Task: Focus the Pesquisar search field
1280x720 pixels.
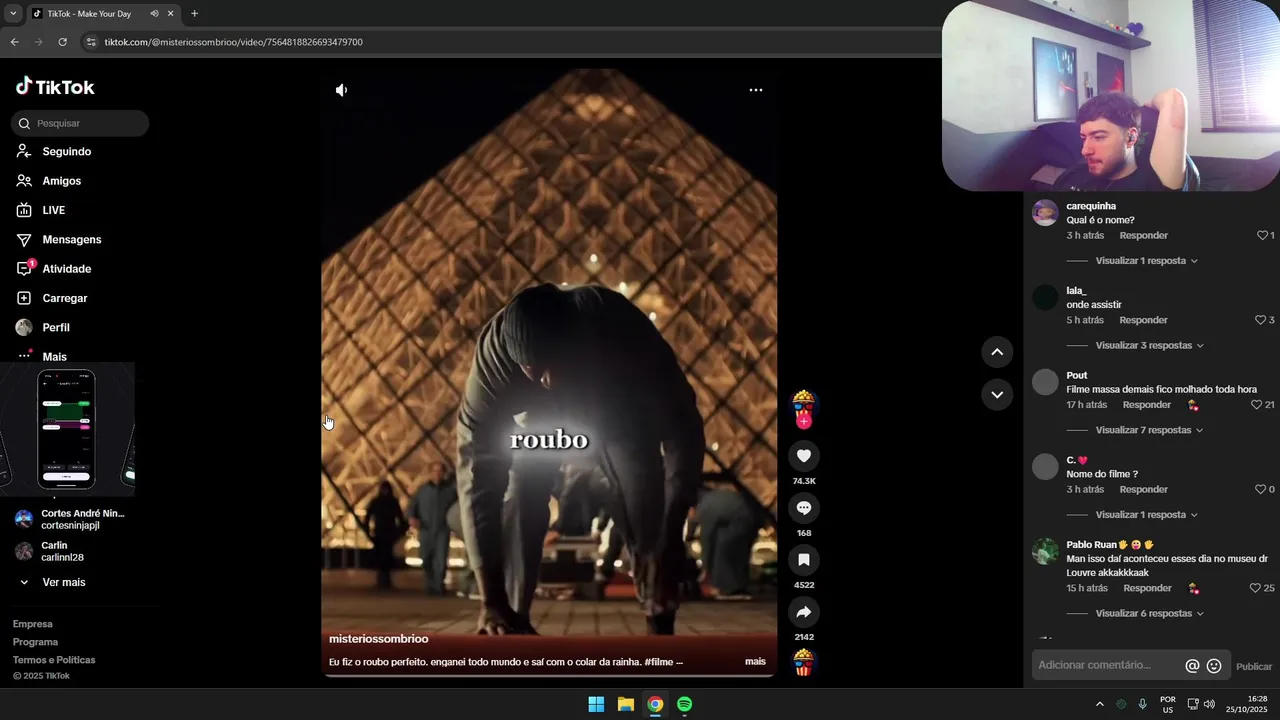Action: [80, 123]
